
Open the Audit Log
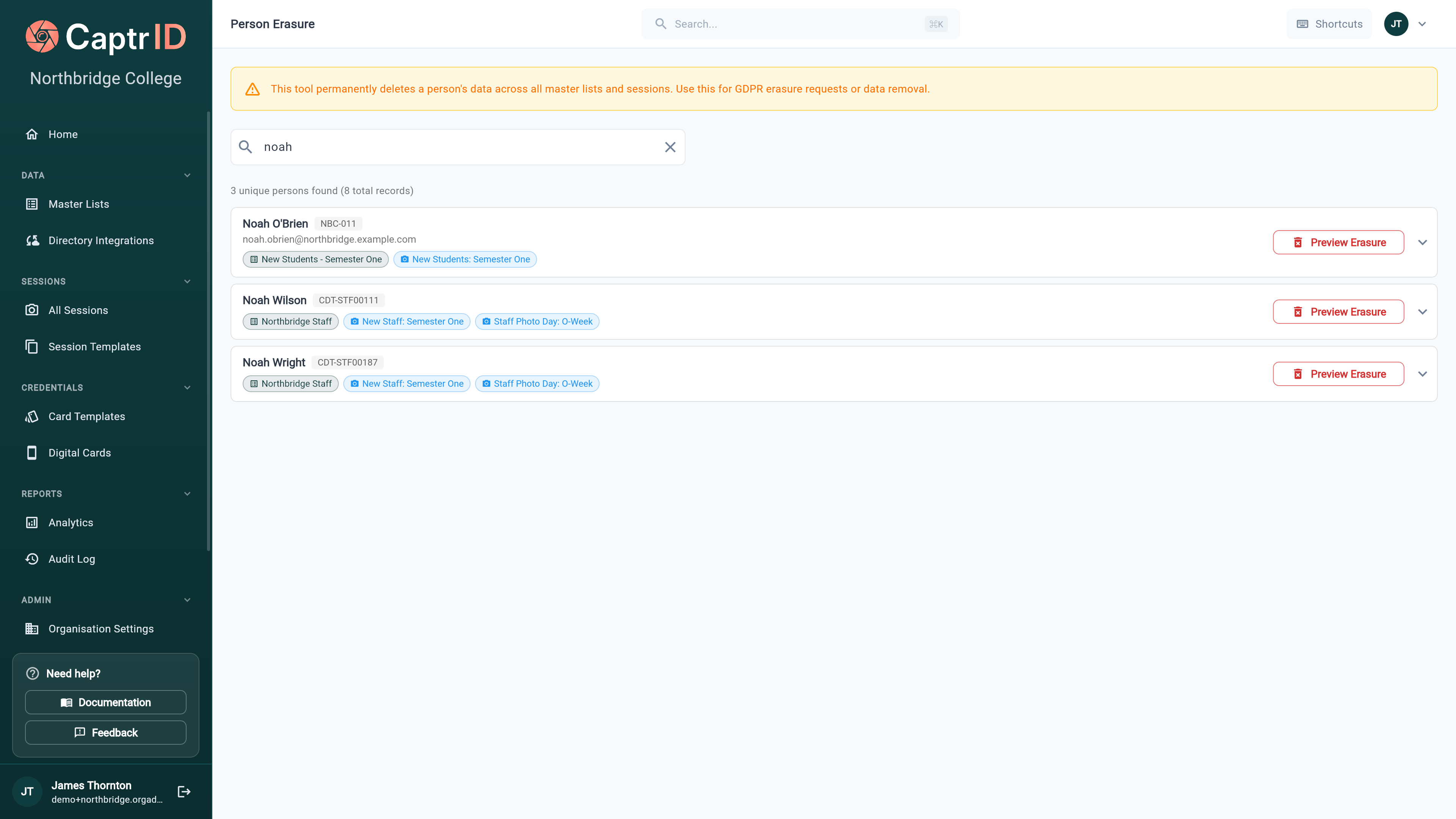coord(106,559)
